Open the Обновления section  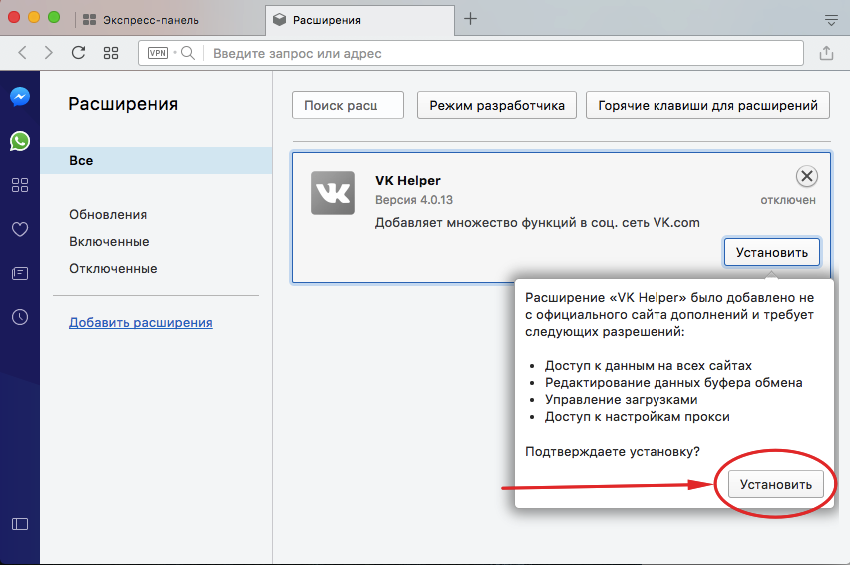[108, 215]
